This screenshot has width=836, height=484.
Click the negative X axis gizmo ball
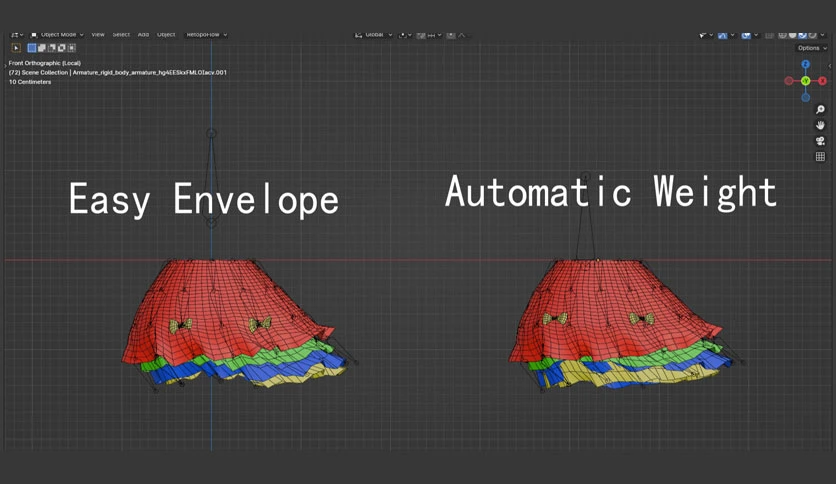tap(789, 81)
